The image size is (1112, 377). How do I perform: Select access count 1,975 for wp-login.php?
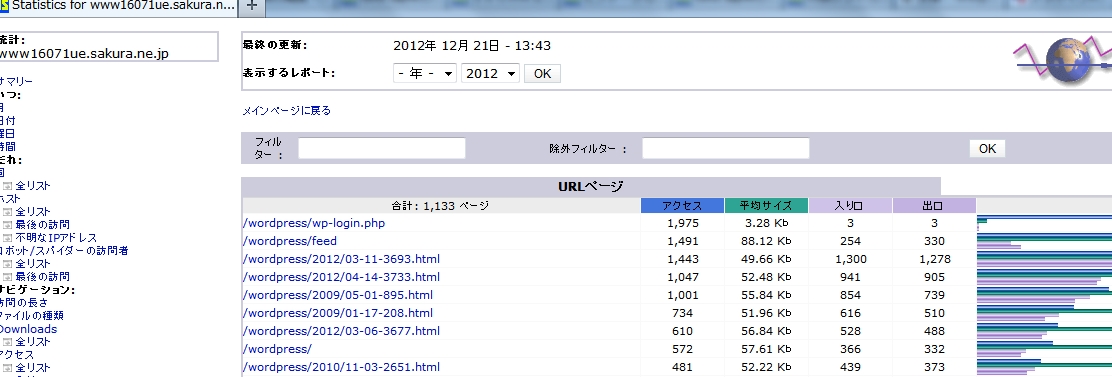click(x=683, y=223)
